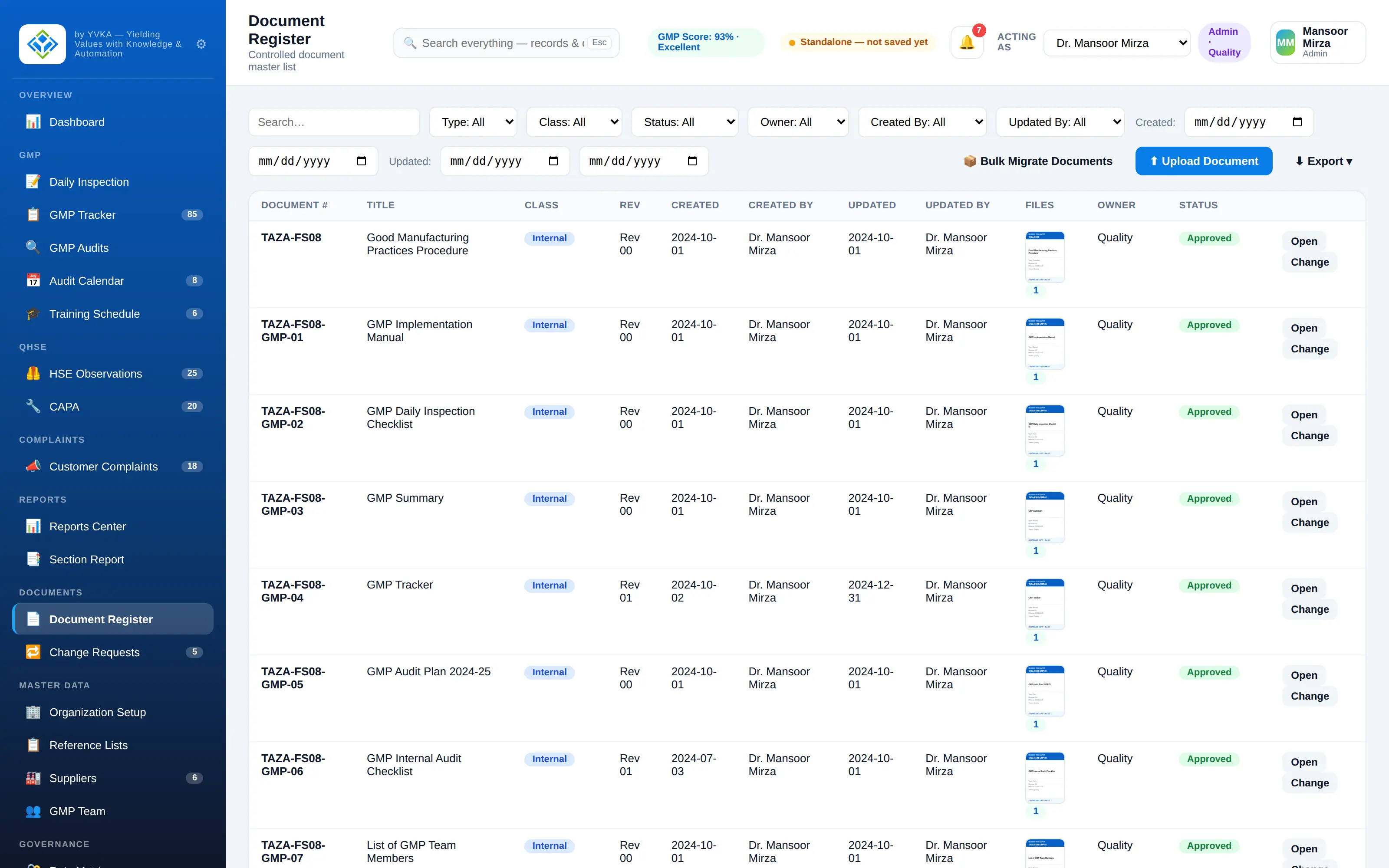Click the Audit Calendar icon

pyautogui.click(x=33, y=280)
